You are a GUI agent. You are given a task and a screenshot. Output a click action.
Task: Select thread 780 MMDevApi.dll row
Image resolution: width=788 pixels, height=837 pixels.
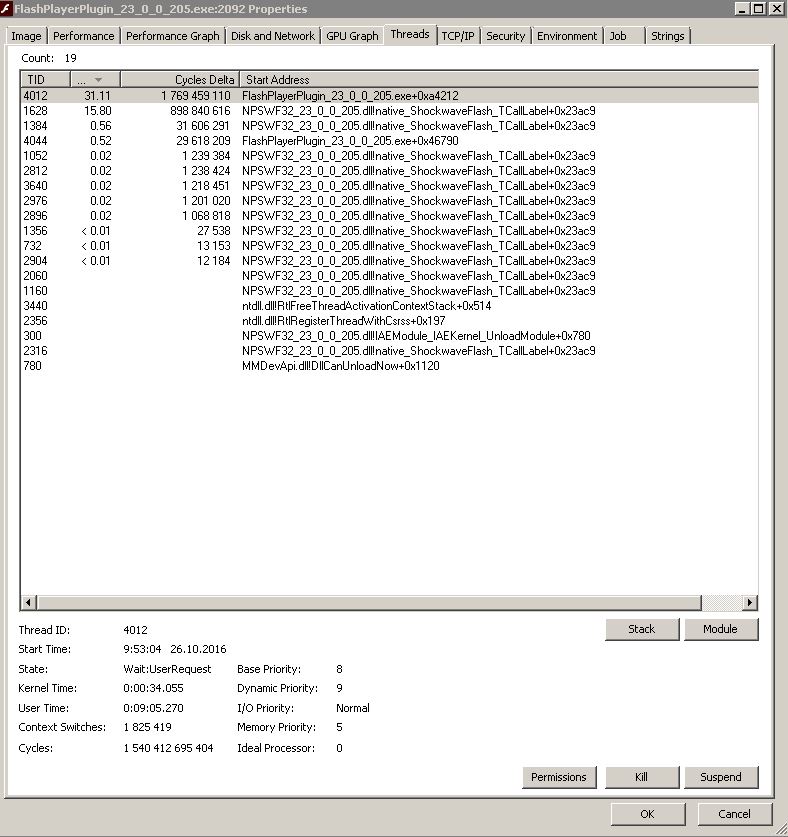click(x=389, y=366)
